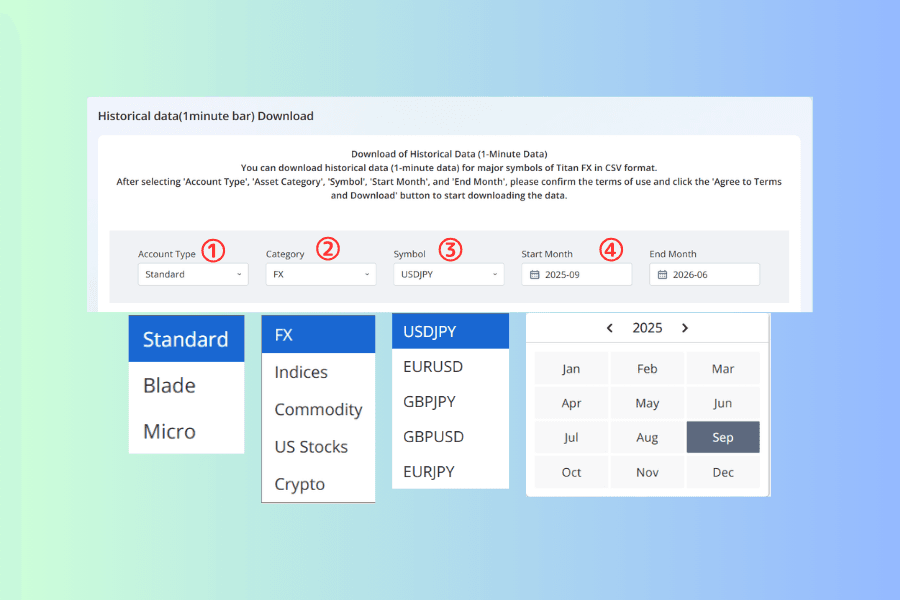Pick Apr in the month picker

571,403
